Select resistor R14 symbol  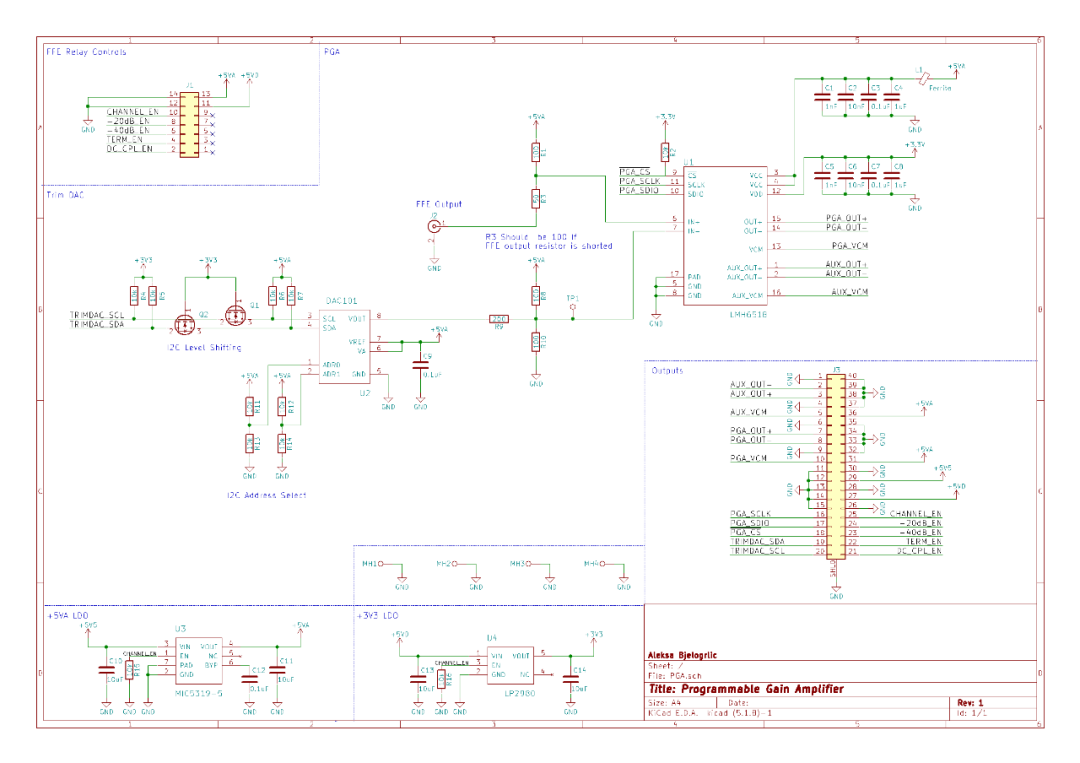coord(282,444)
